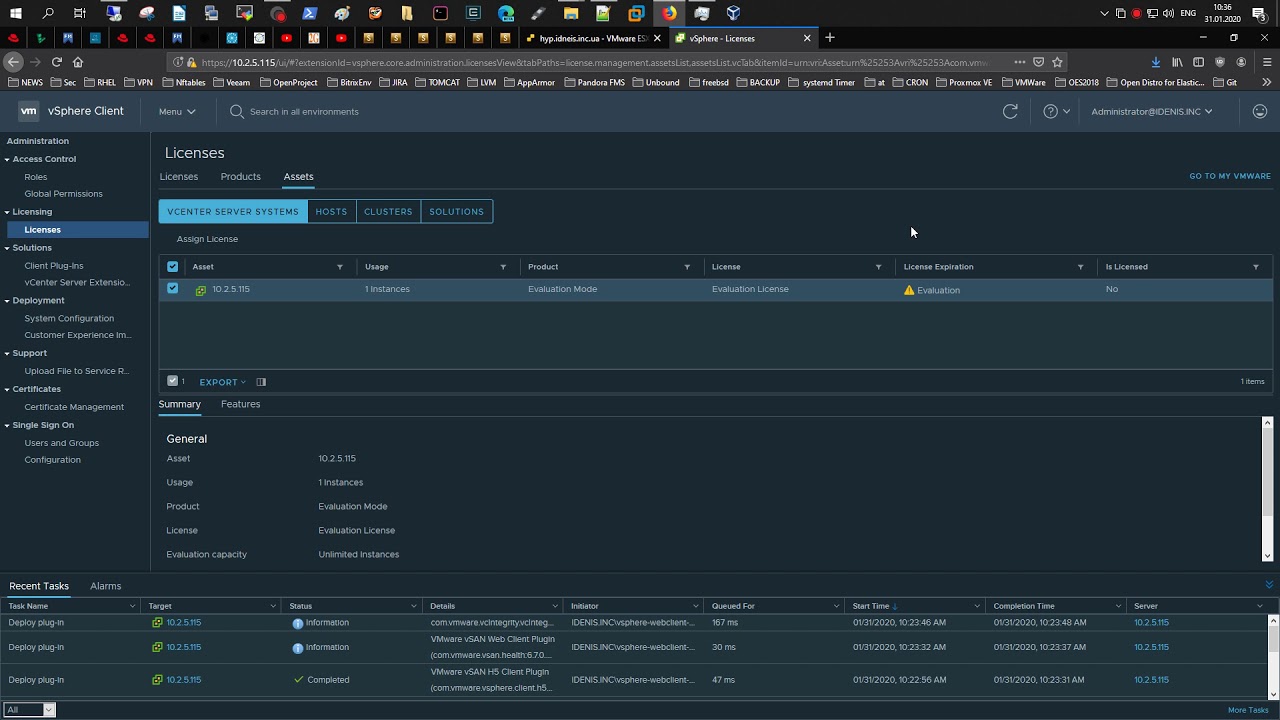Toggle the selected-count checkbox in table footer
The height and width of the screenshot is (720, 1280).
[173, 381]
